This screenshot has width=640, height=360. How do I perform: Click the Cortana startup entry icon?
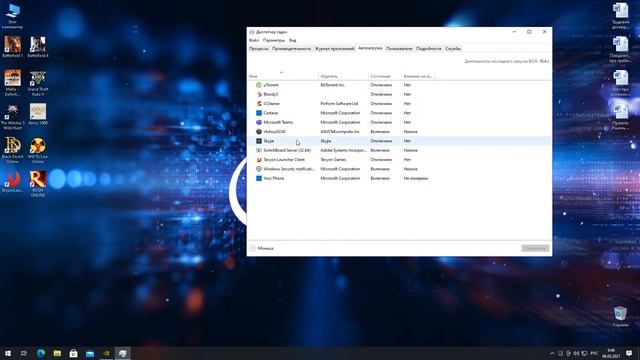pyautogui.click(x=259, y=113)
